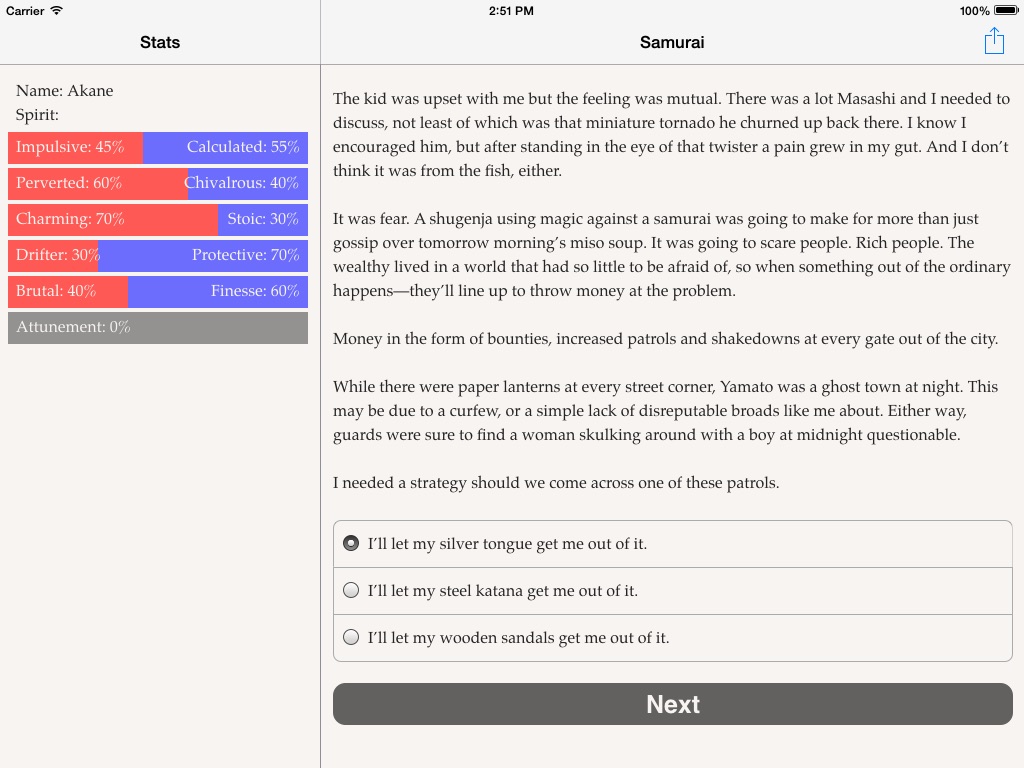Tap the gray Attunement 0% bar
The image size is (1024, 768).
(158, 327)
